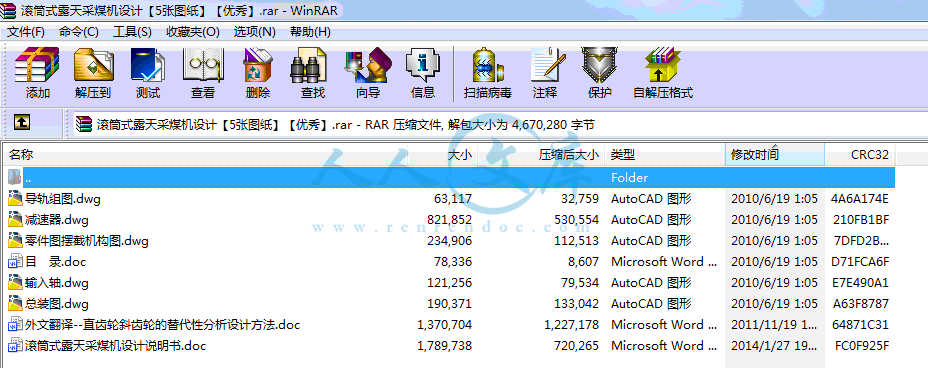Open the 收藏夹(O) menu

[x=192, y=31]
